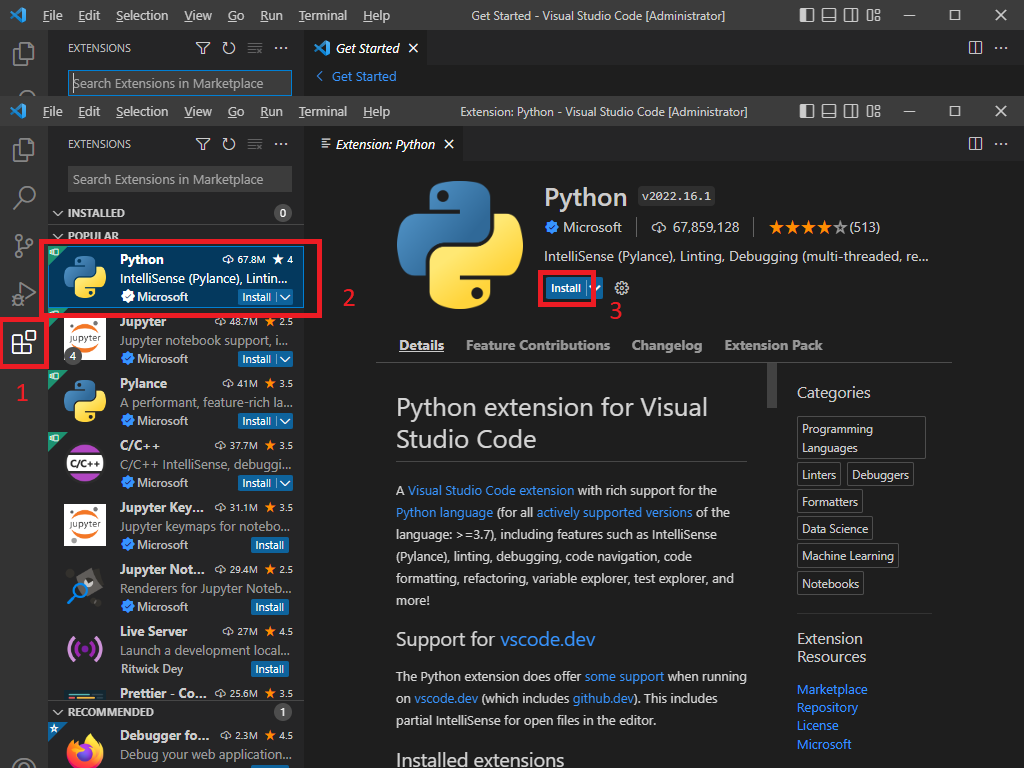
Task: Toggle primary side bar in back window title bar
Action: [x=807, y=15]
